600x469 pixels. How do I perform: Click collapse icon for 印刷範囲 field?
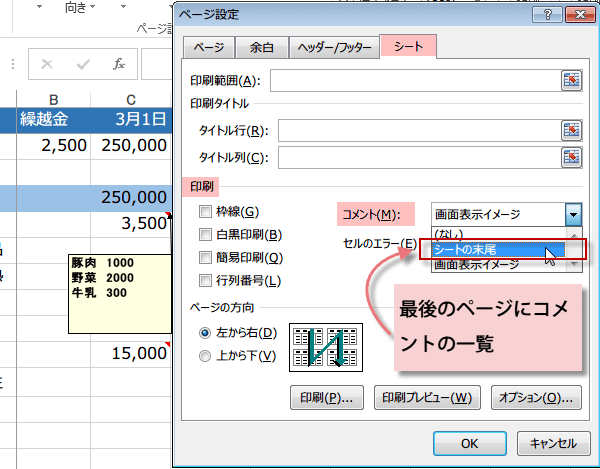click(x=571, y=81)
